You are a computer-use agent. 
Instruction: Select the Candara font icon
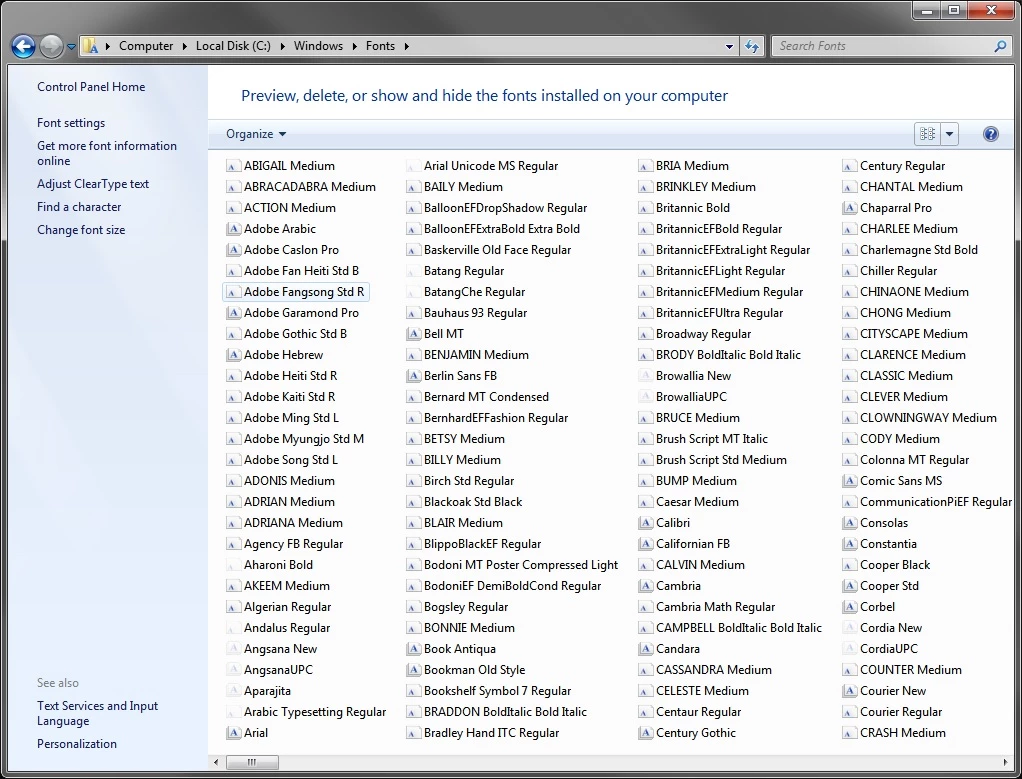(x=645, y=649)
